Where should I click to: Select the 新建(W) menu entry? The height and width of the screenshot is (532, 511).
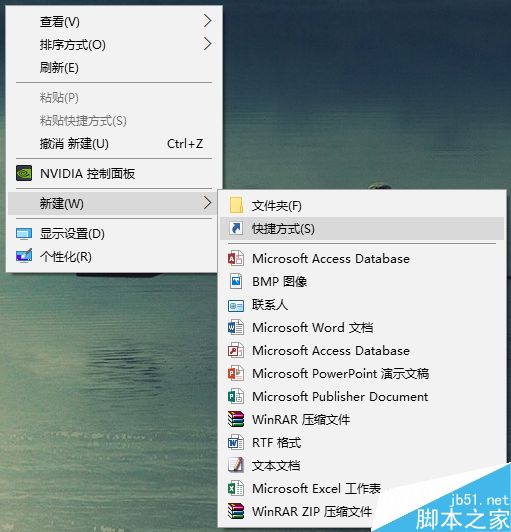[x=112, y=203]
